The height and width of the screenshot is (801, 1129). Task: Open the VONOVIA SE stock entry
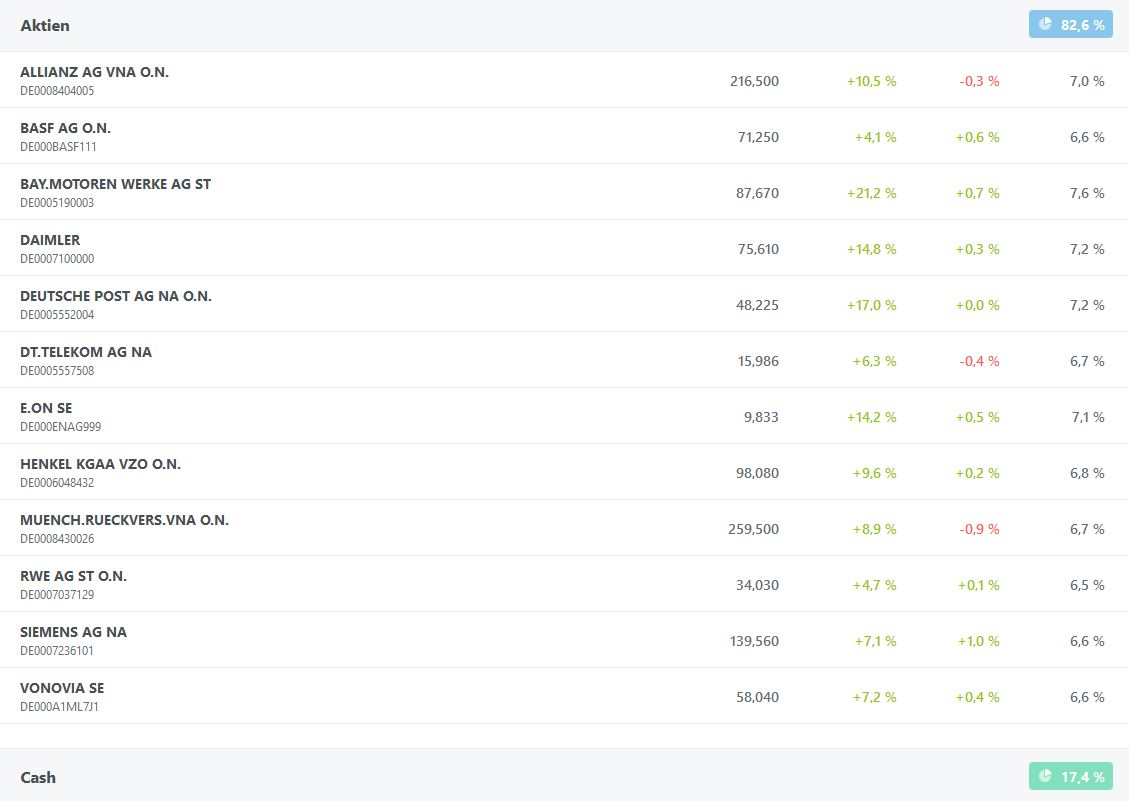tap(62, 688)
